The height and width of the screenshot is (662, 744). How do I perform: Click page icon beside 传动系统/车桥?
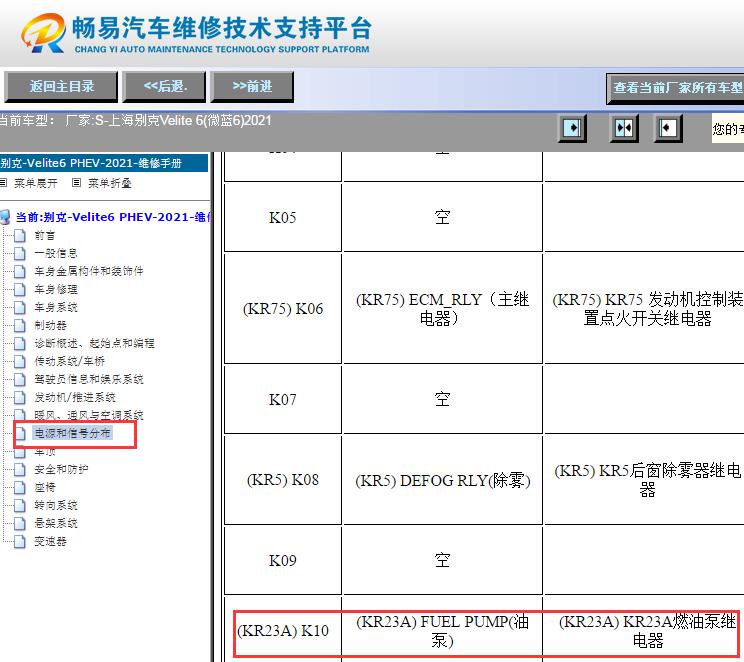coord(19,362)
